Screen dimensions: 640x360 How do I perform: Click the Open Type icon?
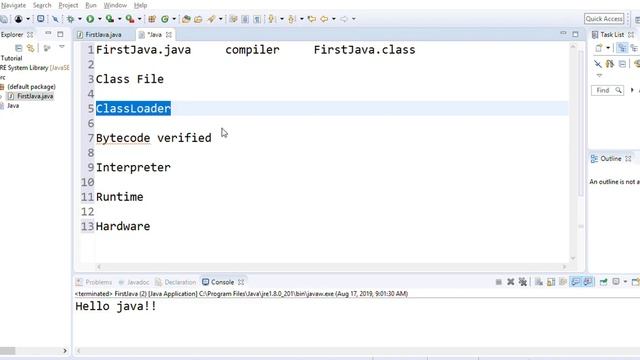click(186, 19)
